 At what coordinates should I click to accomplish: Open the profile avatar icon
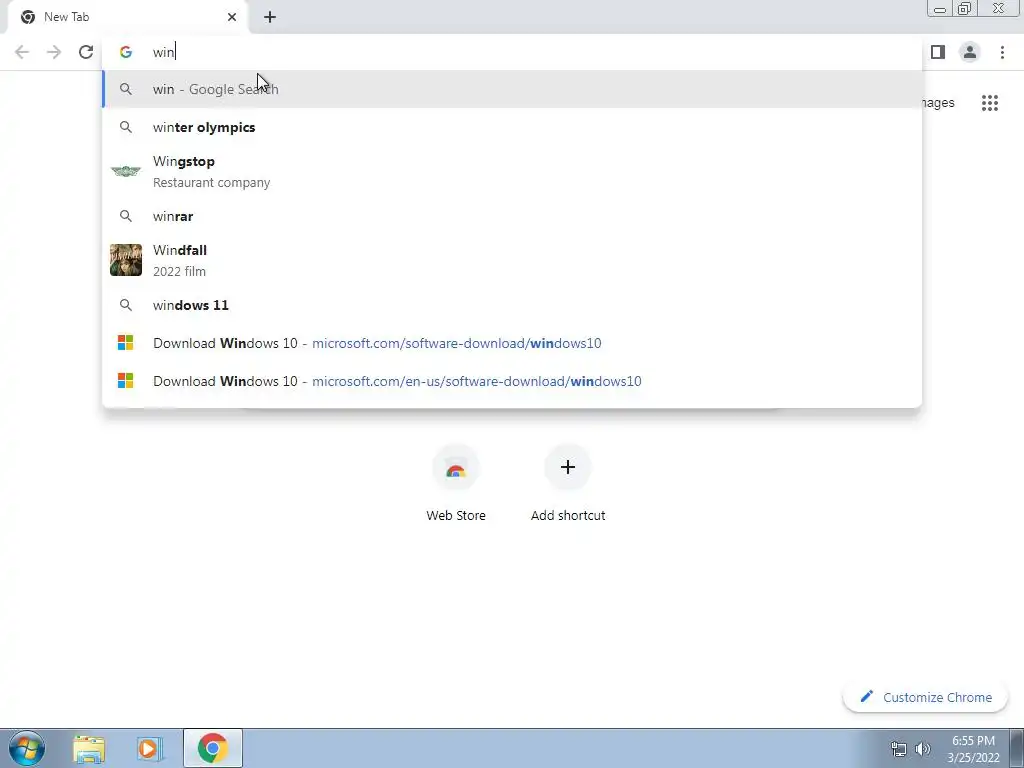(x=970, y=52)
